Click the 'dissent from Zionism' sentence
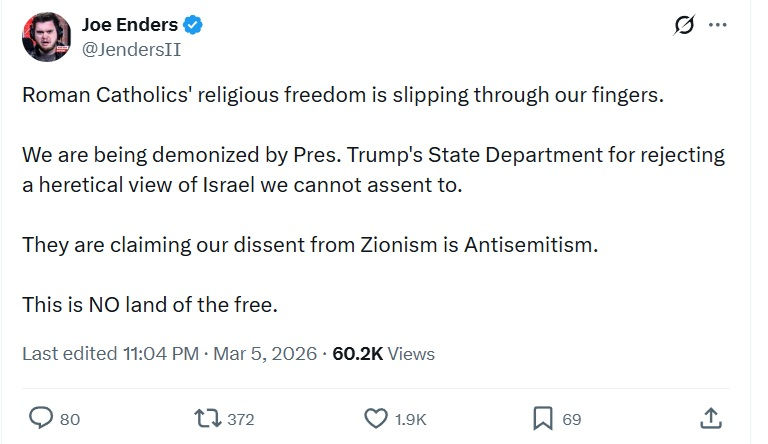This screenshot has width=768, height=444. [x=310, y=245]
